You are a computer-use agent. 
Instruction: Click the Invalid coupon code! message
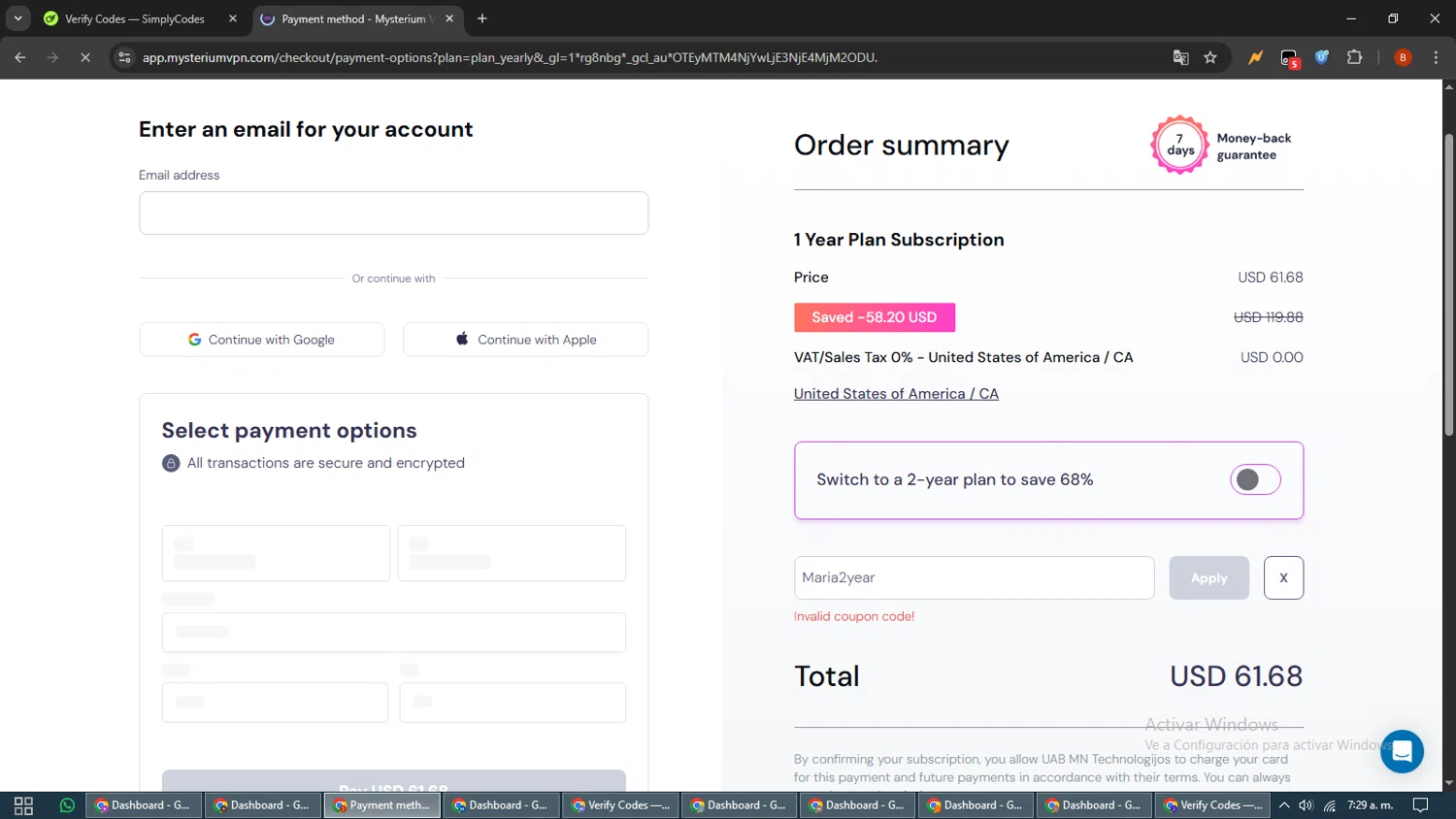coord(854,616)
